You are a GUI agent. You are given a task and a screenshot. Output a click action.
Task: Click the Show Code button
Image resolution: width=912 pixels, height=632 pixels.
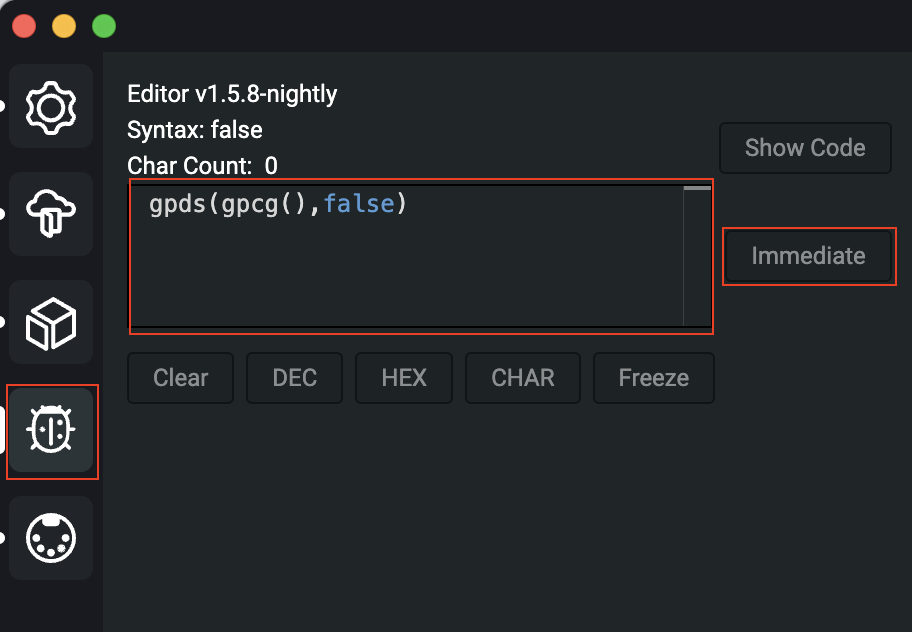click(x=805, y=148)
